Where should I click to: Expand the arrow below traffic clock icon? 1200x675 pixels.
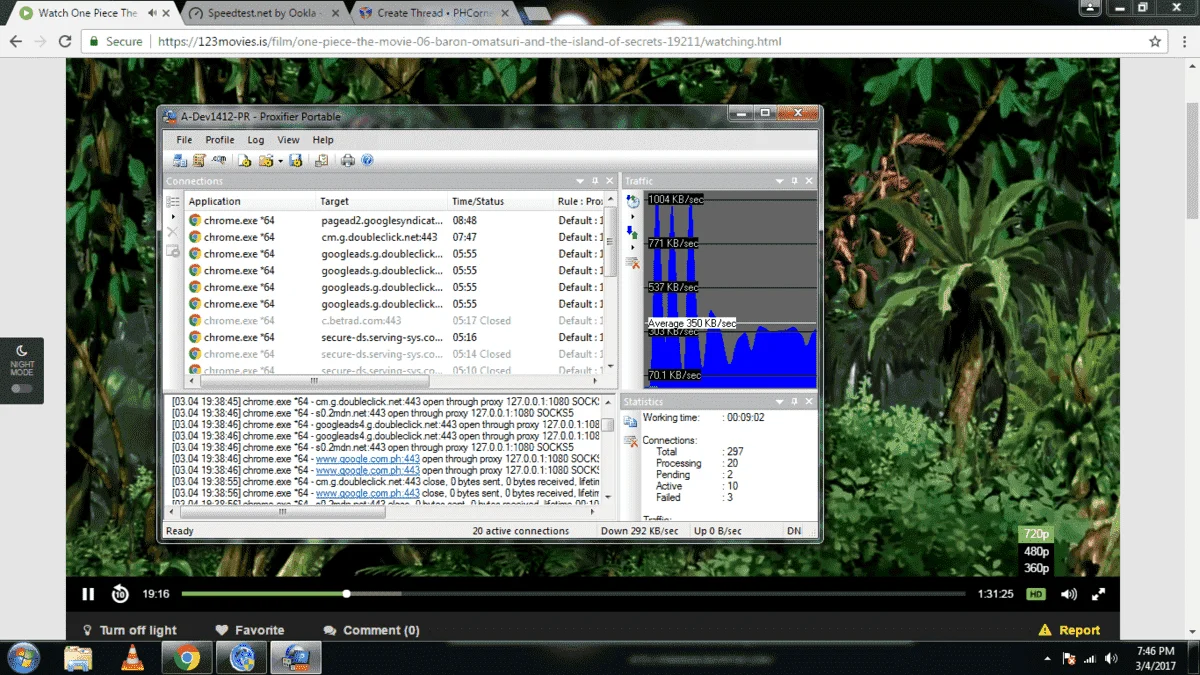632,216
